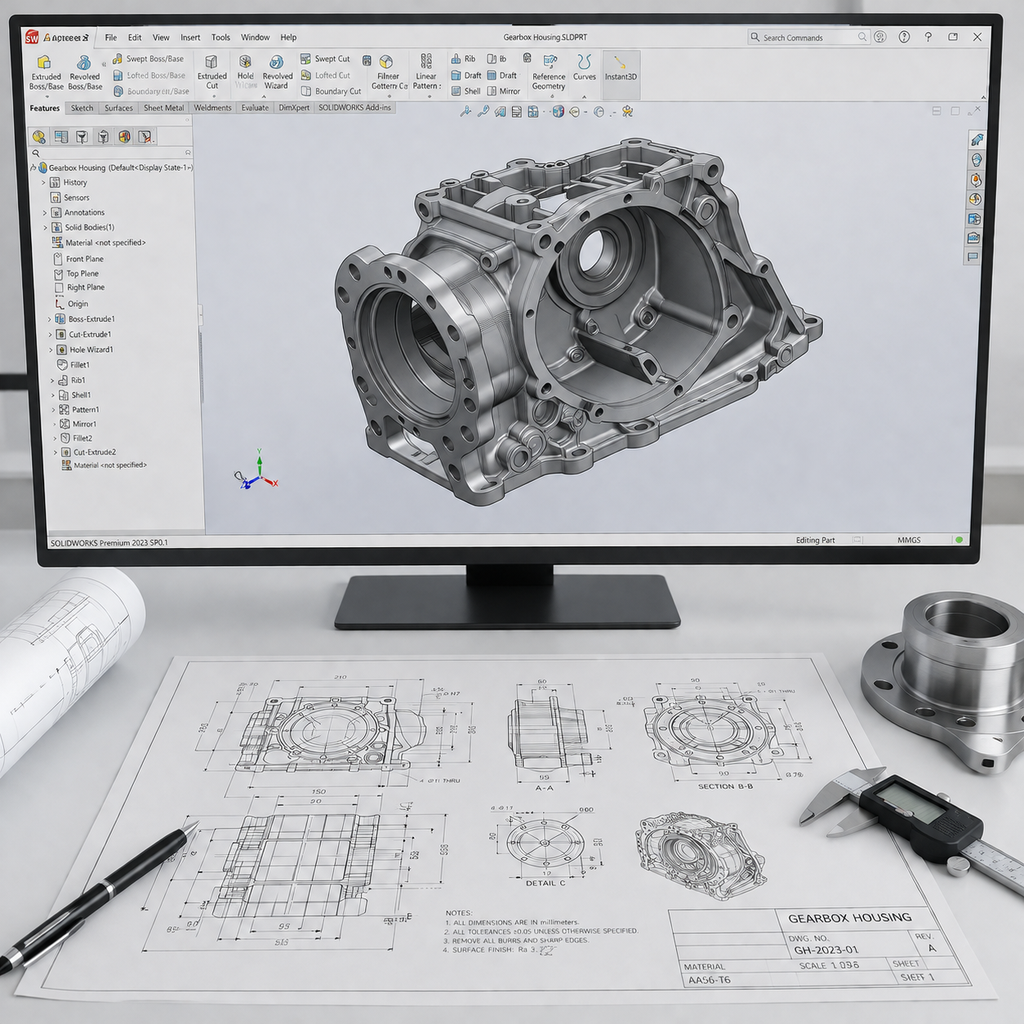
Task: Select the Origin tree item
Action: point(72,304)
